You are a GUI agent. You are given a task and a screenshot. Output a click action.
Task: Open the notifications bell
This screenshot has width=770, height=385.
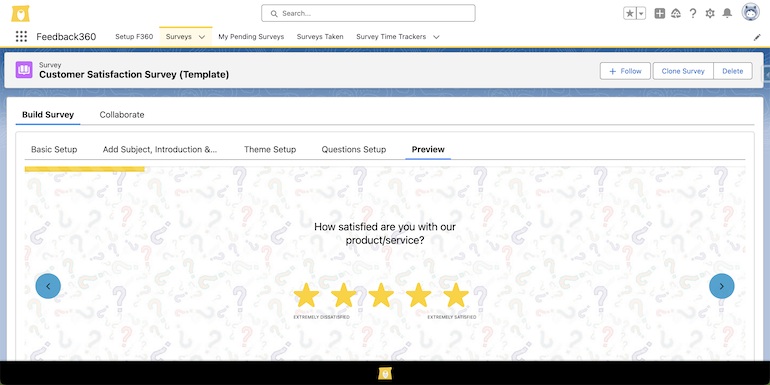pyautogui.click(x=727, y=13)
